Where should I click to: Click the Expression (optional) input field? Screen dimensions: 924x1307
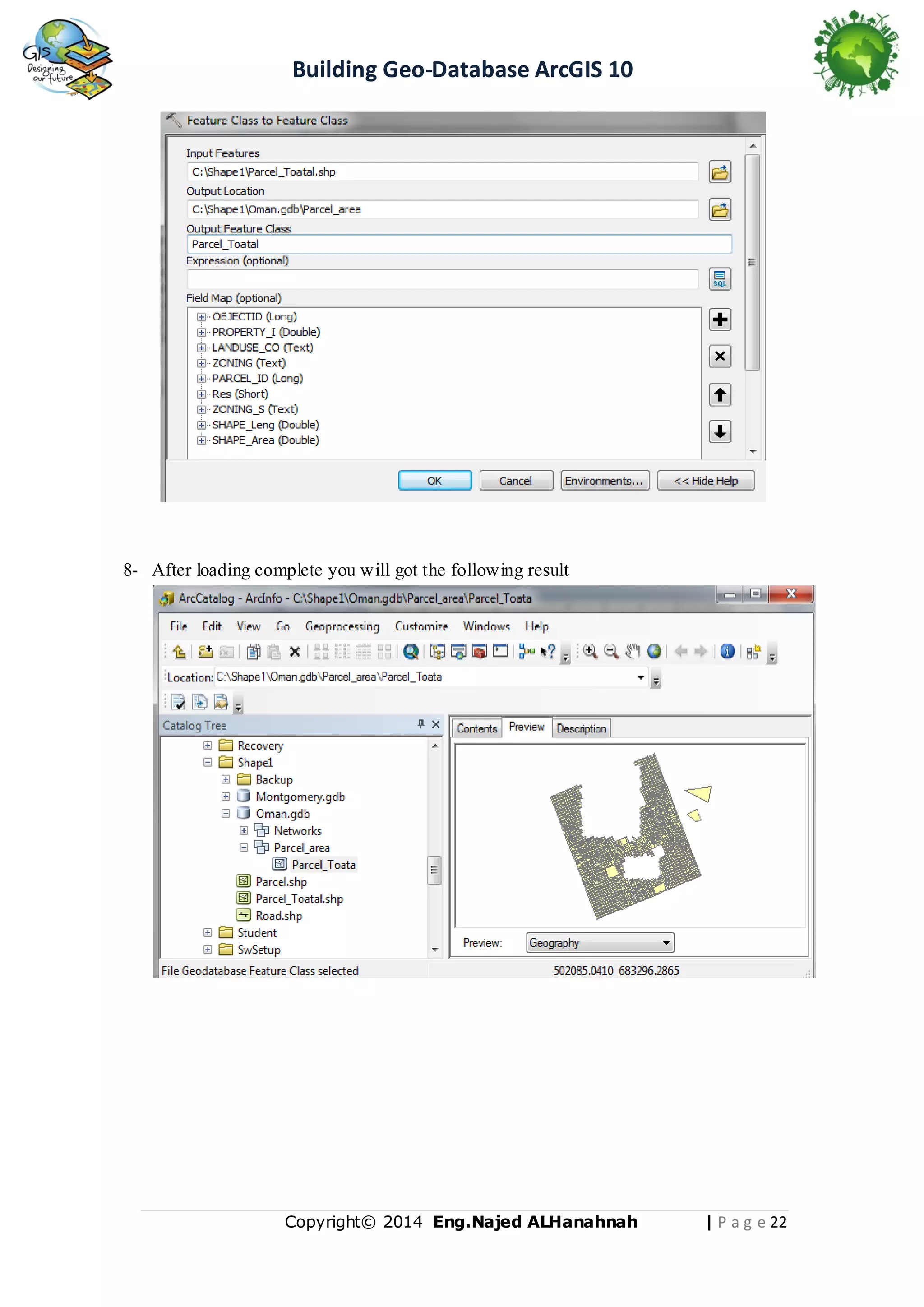tap(442, 279)
